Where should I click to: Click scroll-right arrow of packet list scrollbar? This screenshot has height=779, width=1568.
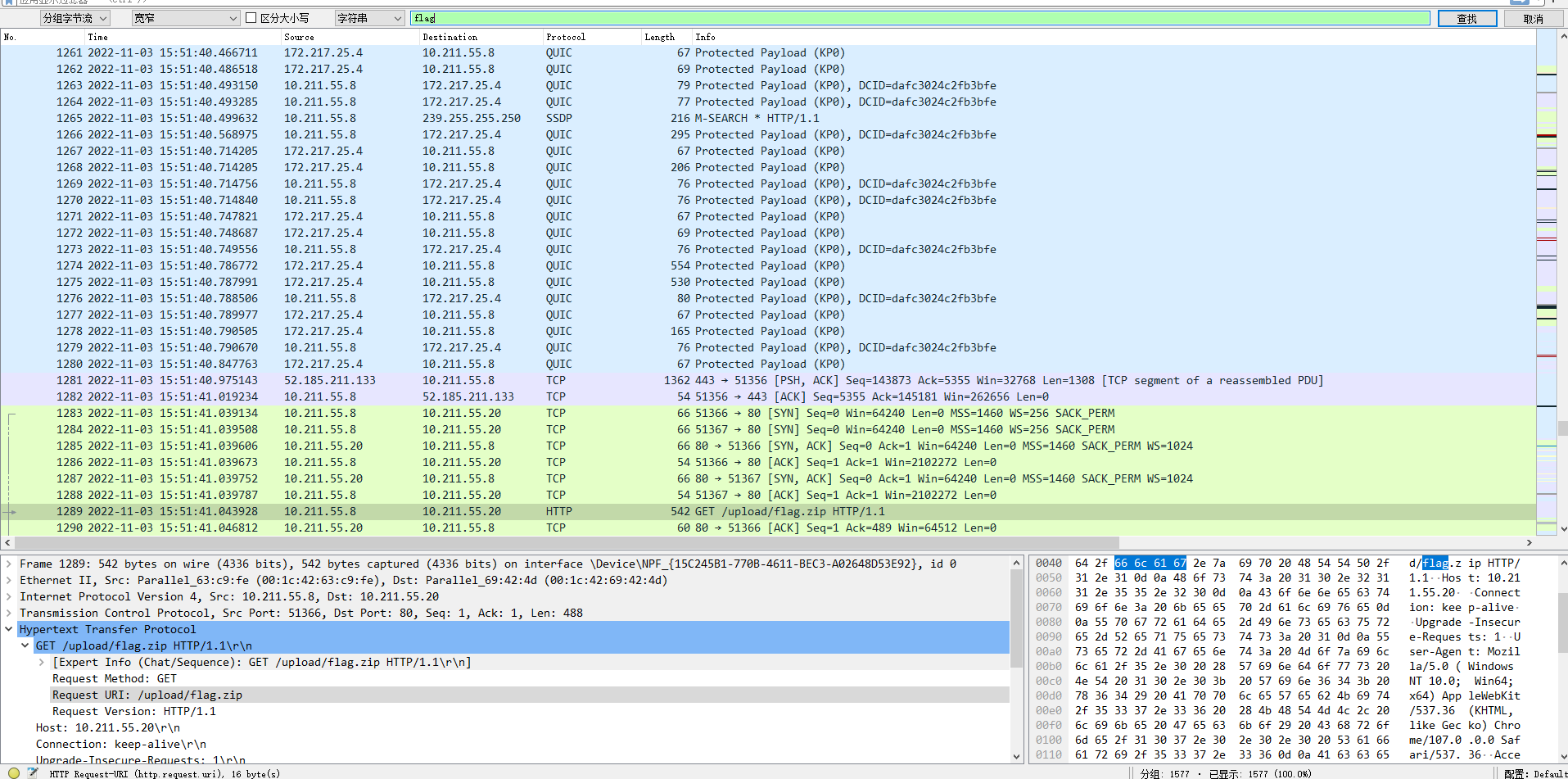coord(1529,542)
